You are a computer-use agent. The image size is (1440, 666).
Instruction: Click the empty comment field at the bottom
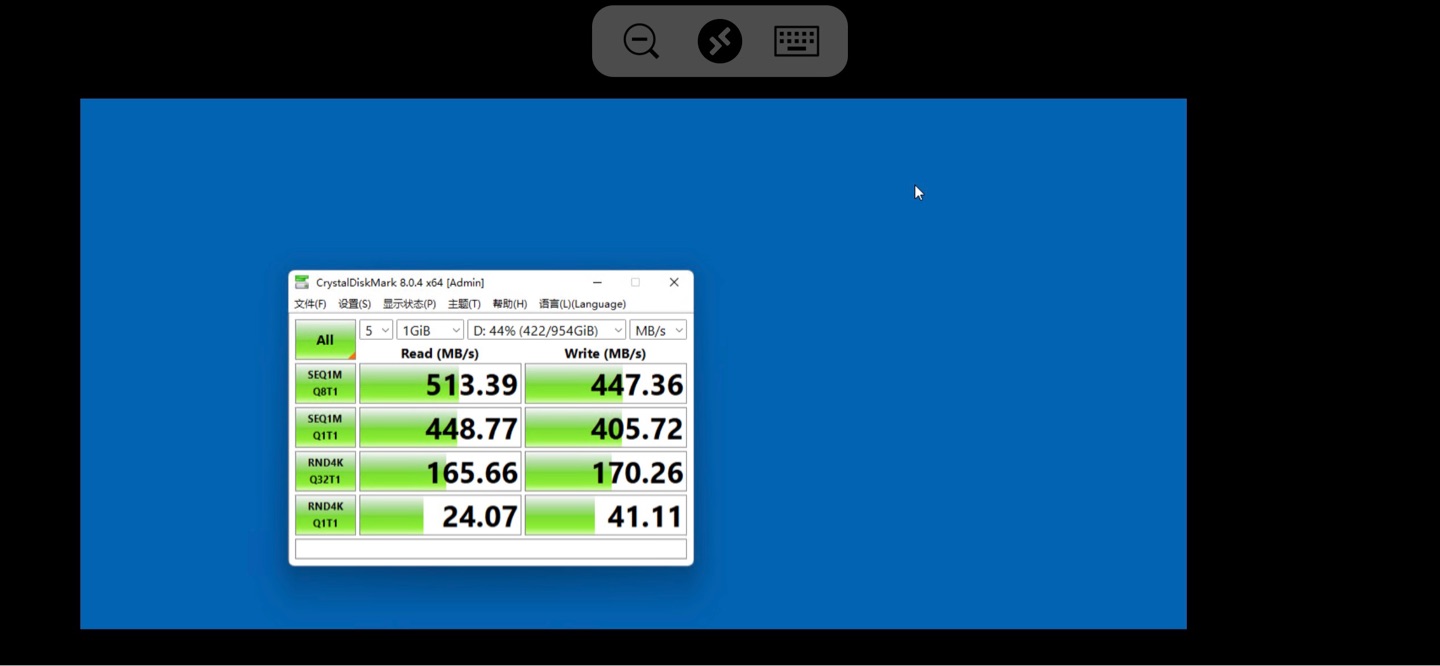point(491,549)
